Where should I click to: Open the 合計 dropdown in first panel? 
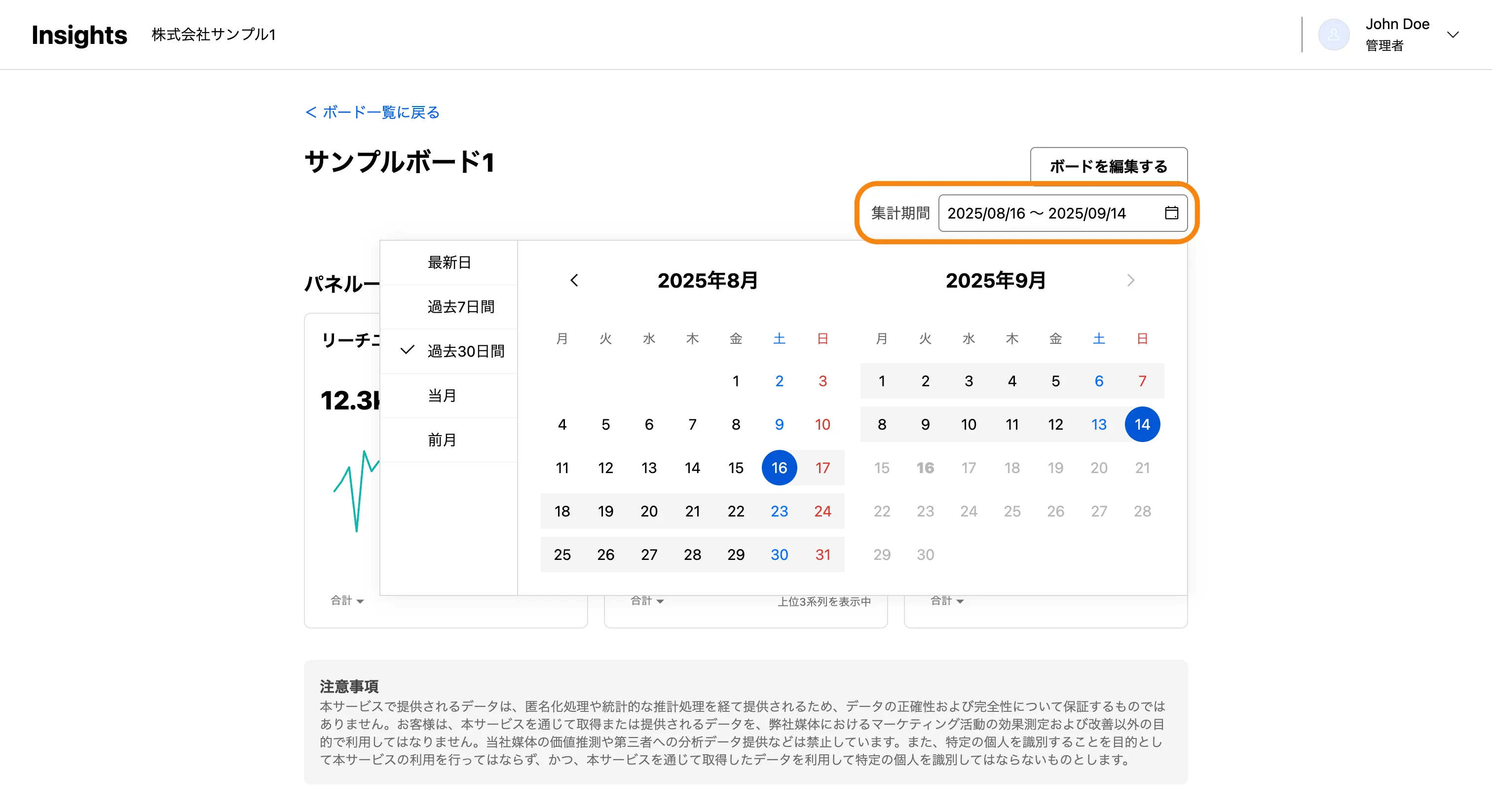[x=347, y=600]
